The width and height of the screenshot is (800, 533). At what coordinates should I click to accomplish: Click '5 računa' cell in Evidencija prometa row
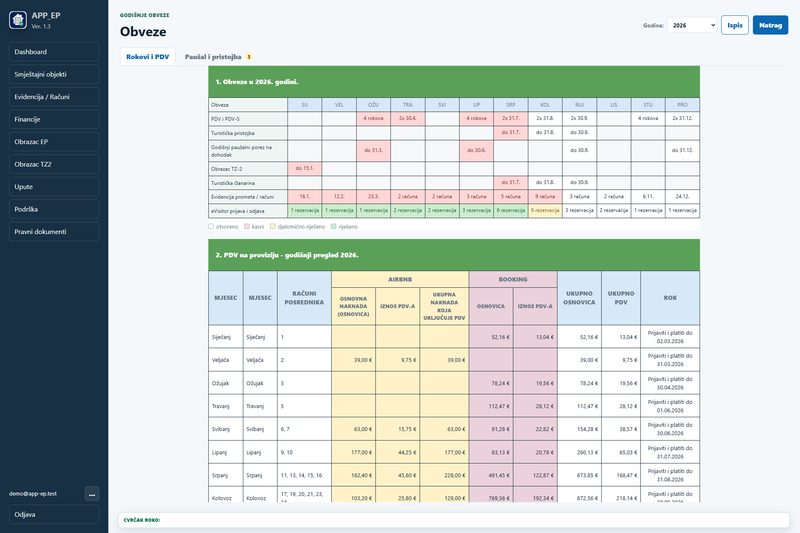click(x=511, y=196)
